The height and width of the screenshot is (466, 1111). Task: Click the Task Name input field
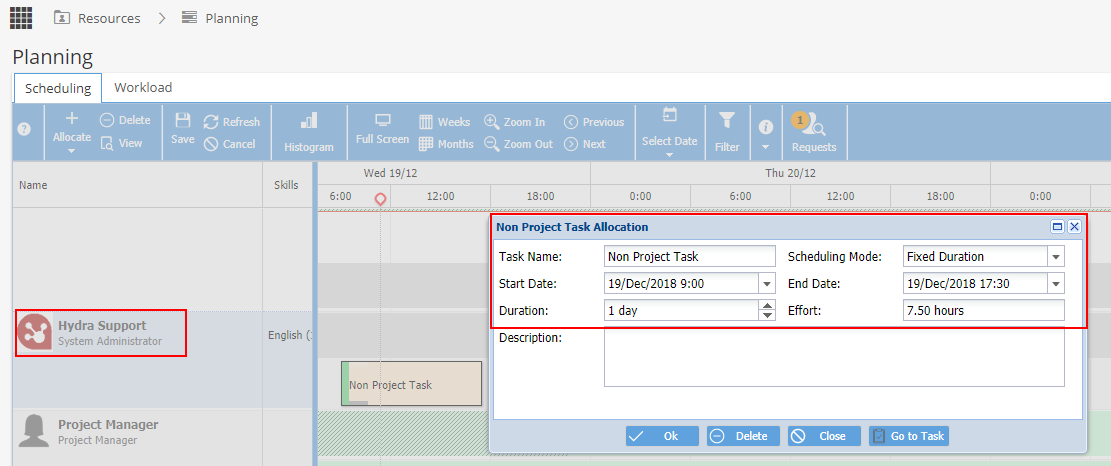690,256
